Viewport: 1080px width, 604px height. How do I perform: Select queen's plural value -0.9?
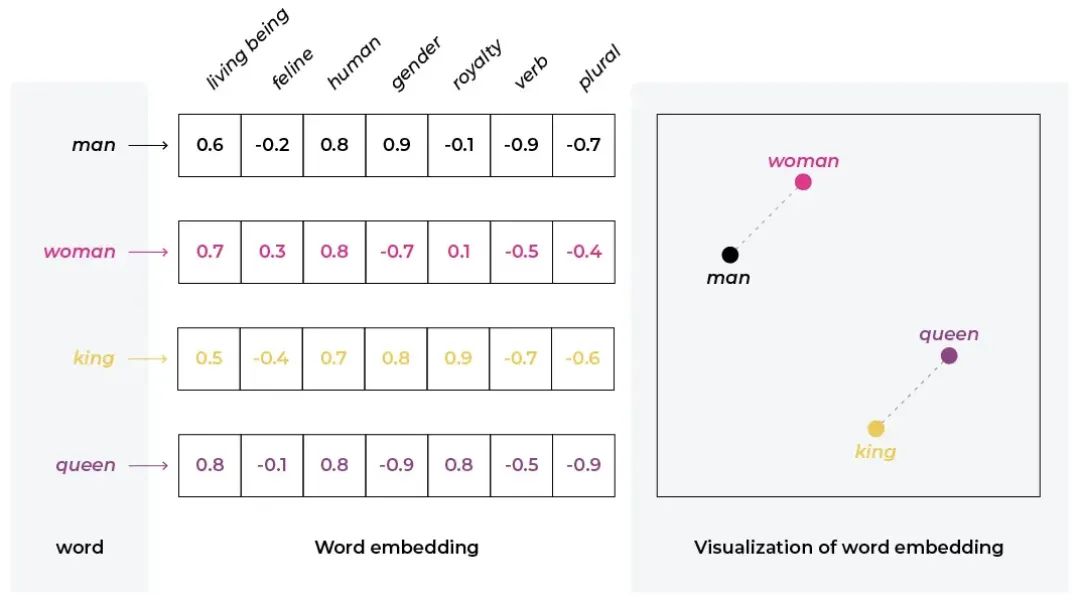583,465
